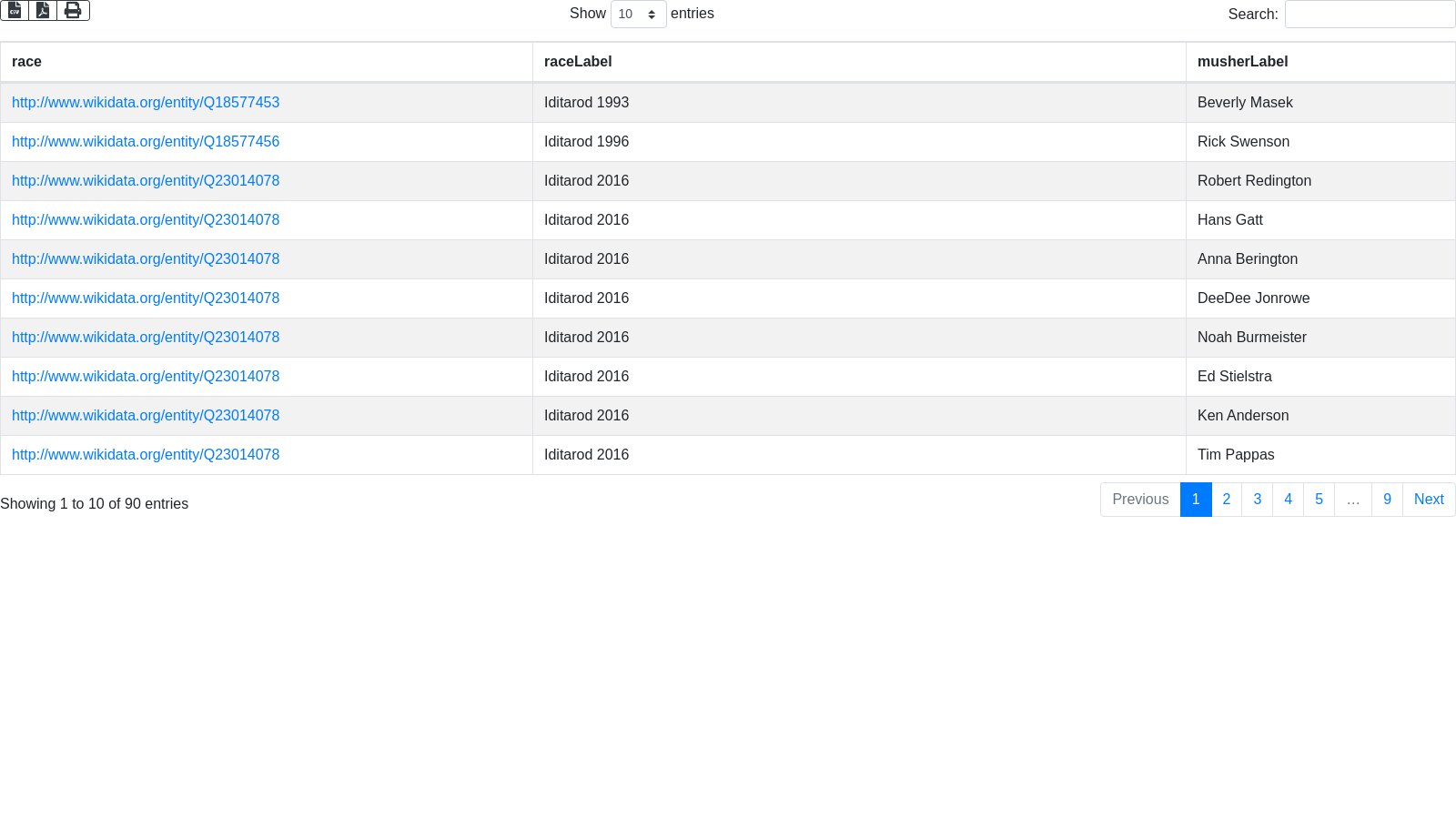The image size is (1456, 819).
Task: Sort by the musherLabel column header
Action: [1320, 62]
